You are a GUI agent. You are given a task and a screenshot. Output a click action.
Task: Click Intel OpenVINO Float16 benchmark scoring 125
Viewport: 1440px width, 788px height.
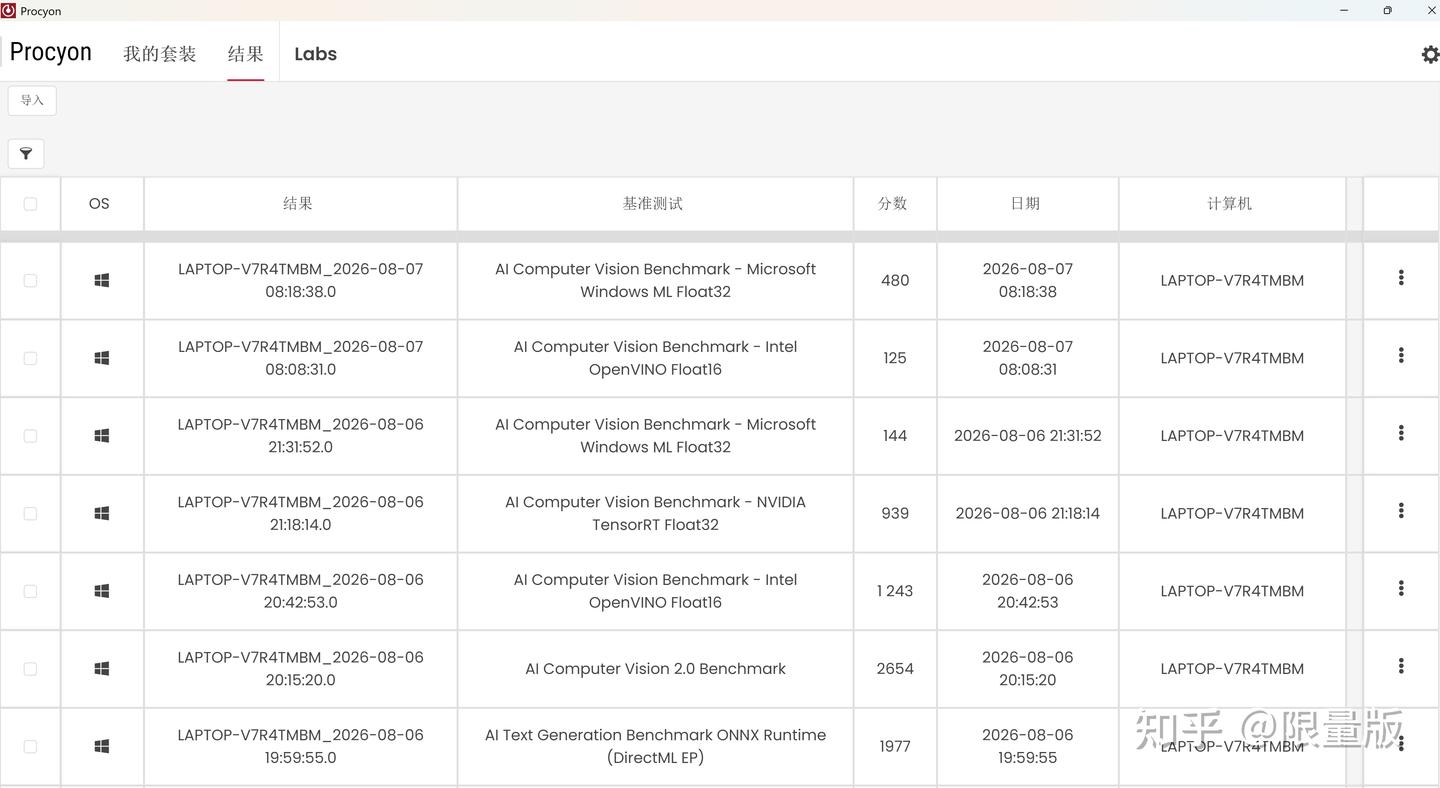[655, 358]
